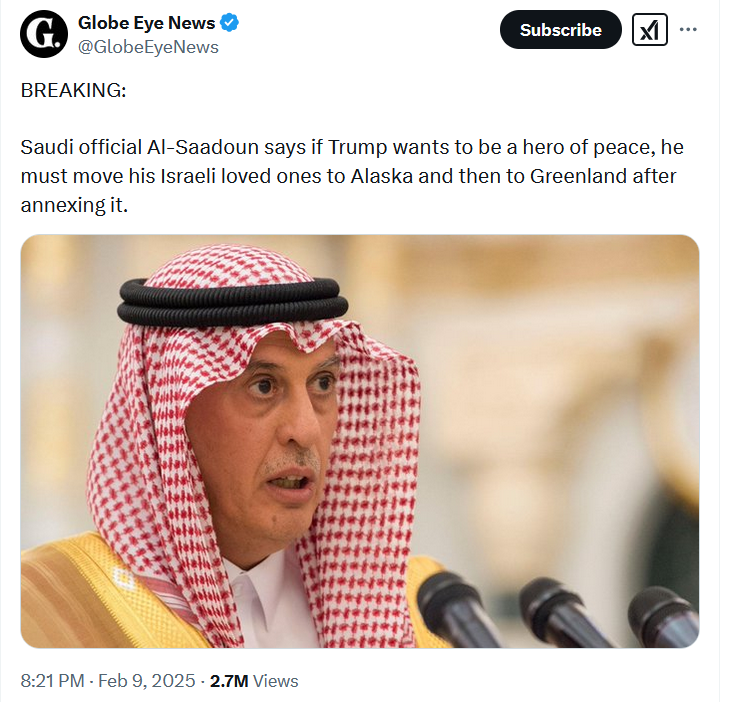The image size is (739, 702).
Task: Open the attached photo of the Saudi official
Action: pos(359,441)
